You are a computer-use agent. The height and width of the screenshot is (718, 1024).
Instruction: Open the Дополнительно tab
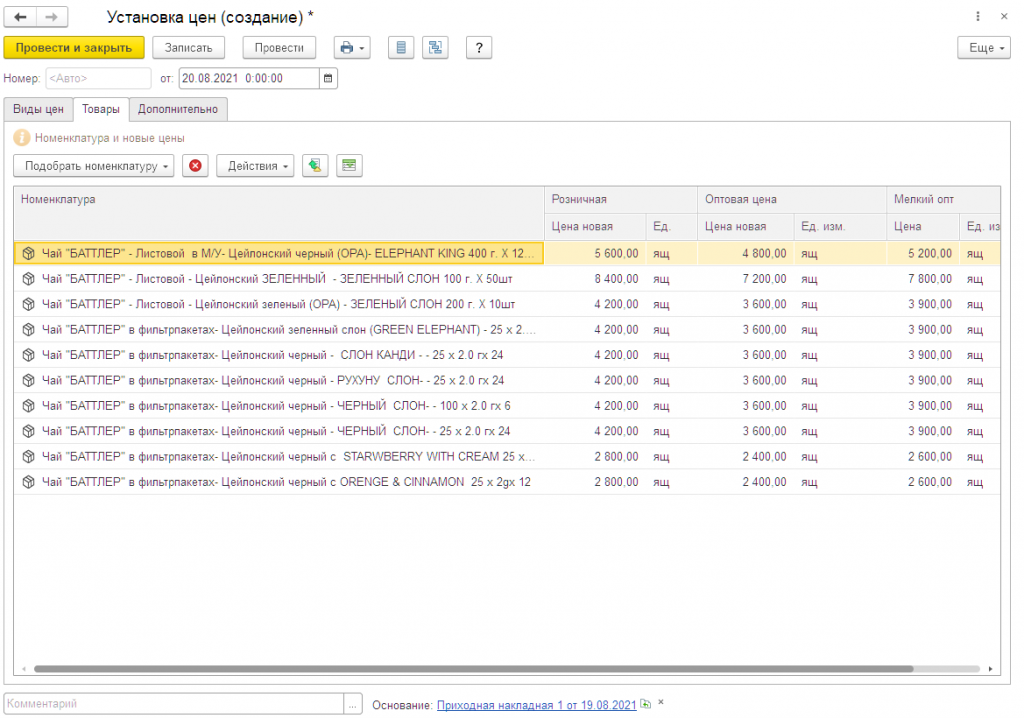pyautogui.click(x=178, y=109)
